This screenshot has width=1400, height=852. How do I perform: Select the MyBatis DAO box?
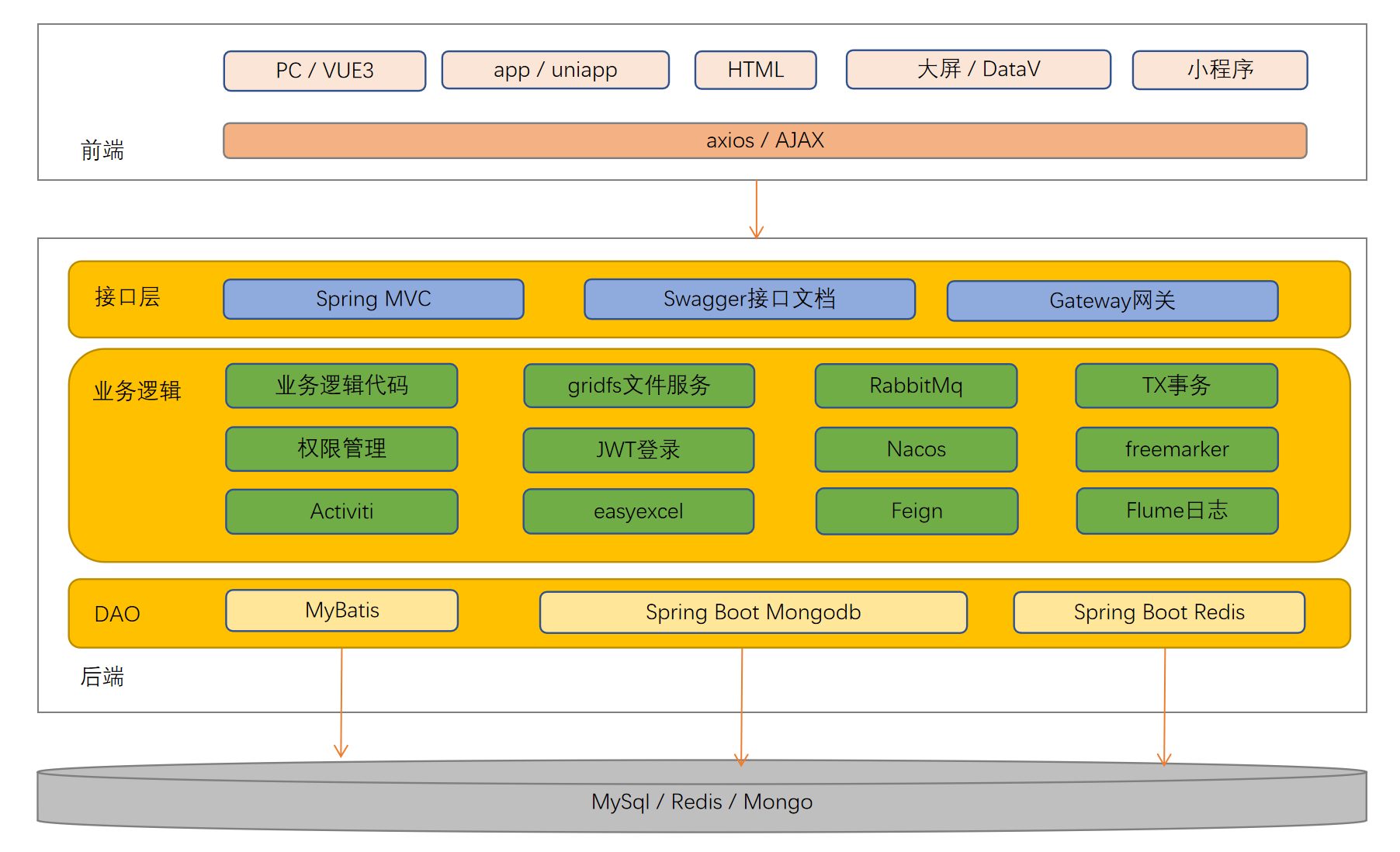tap(341, 611)
